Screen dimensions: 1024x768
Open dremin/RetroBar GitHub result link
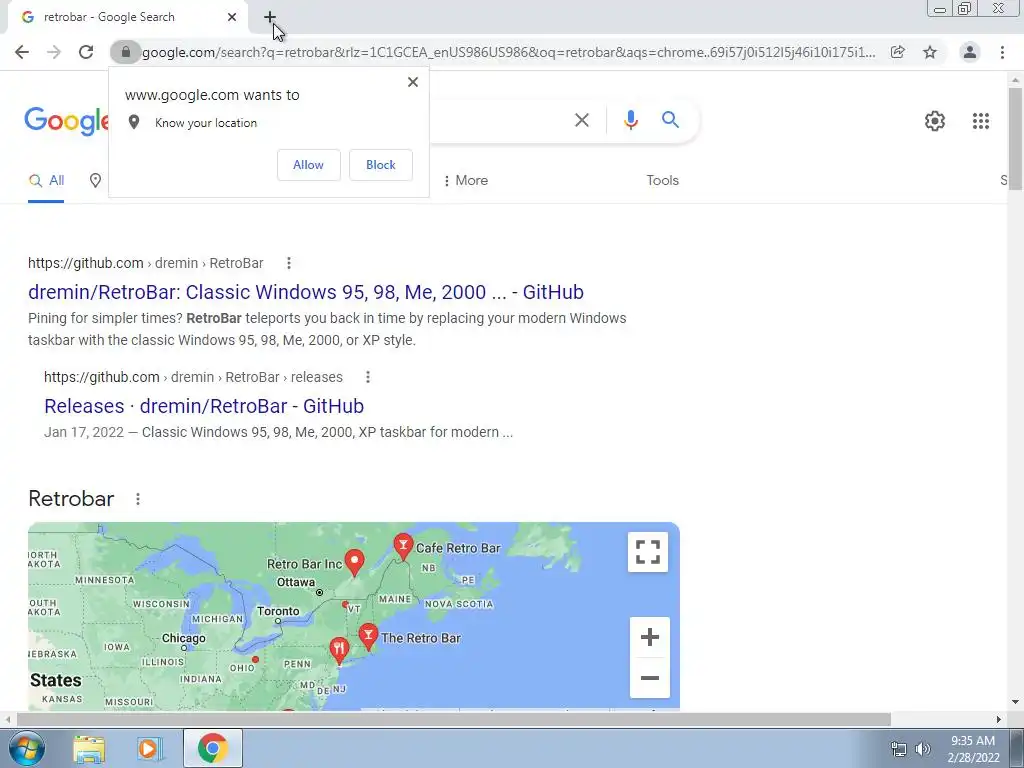click(306, 292)
